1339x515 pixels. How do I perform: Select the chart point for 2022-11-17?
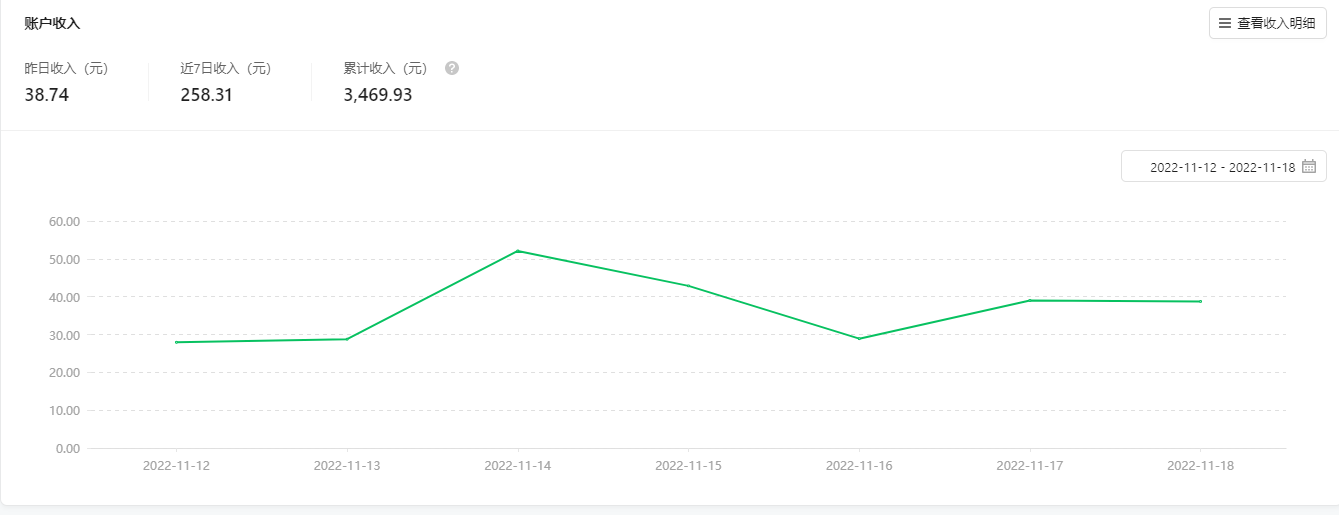[1030, 300]
